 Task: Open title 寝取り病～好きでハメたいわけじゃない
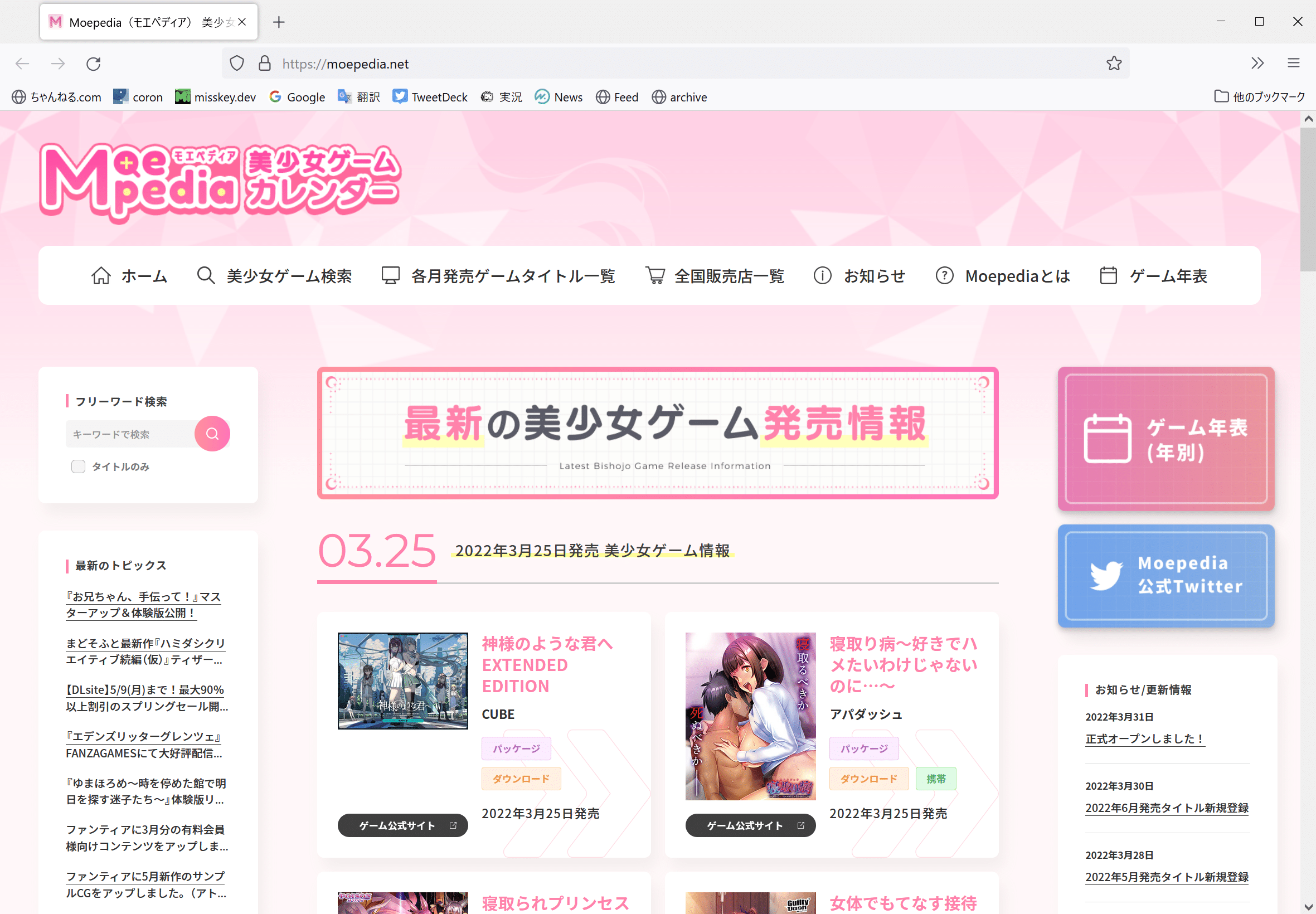(x=904, y=665)
